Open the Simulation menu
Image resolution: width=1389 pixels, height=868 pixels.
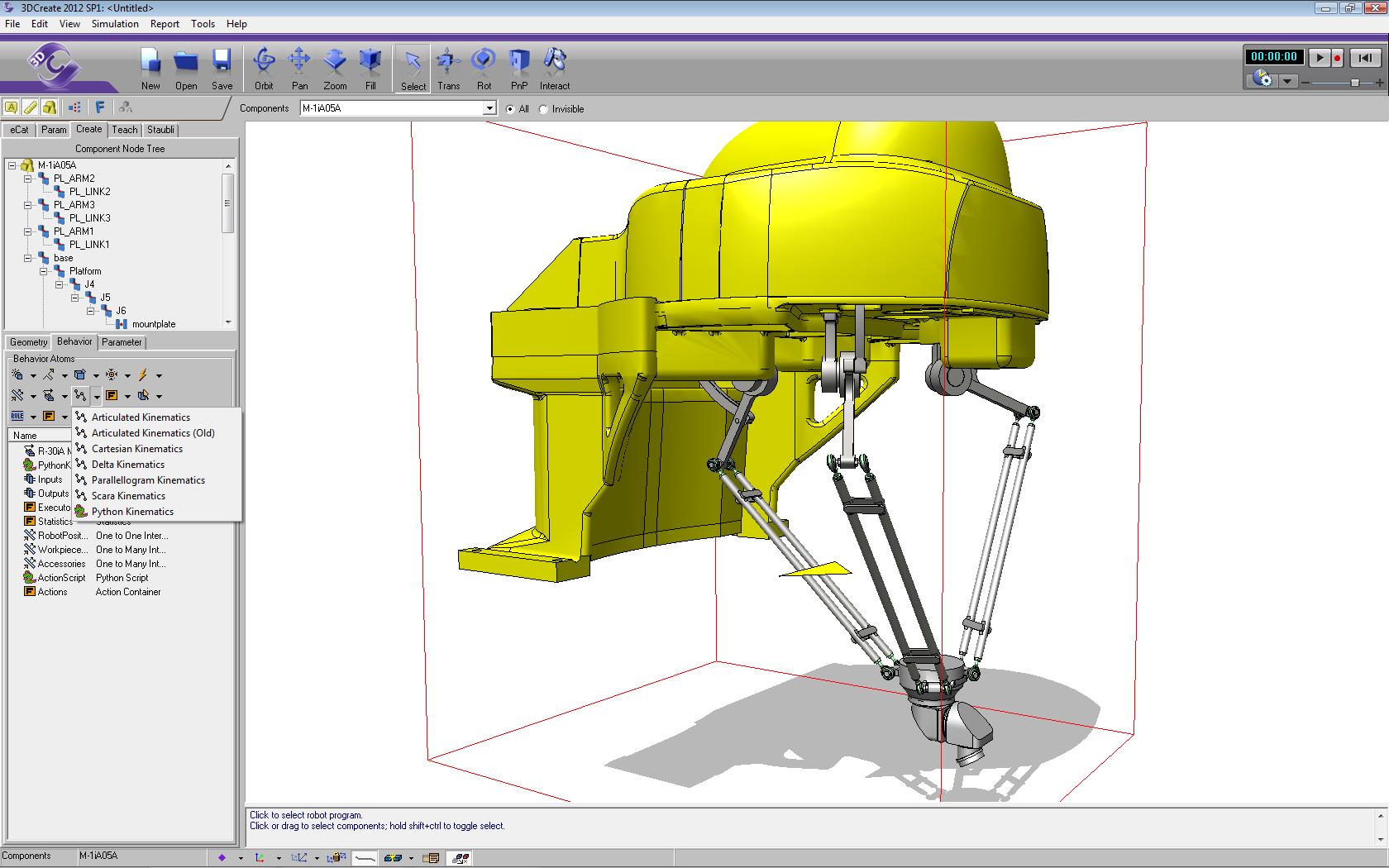(115, 24)
